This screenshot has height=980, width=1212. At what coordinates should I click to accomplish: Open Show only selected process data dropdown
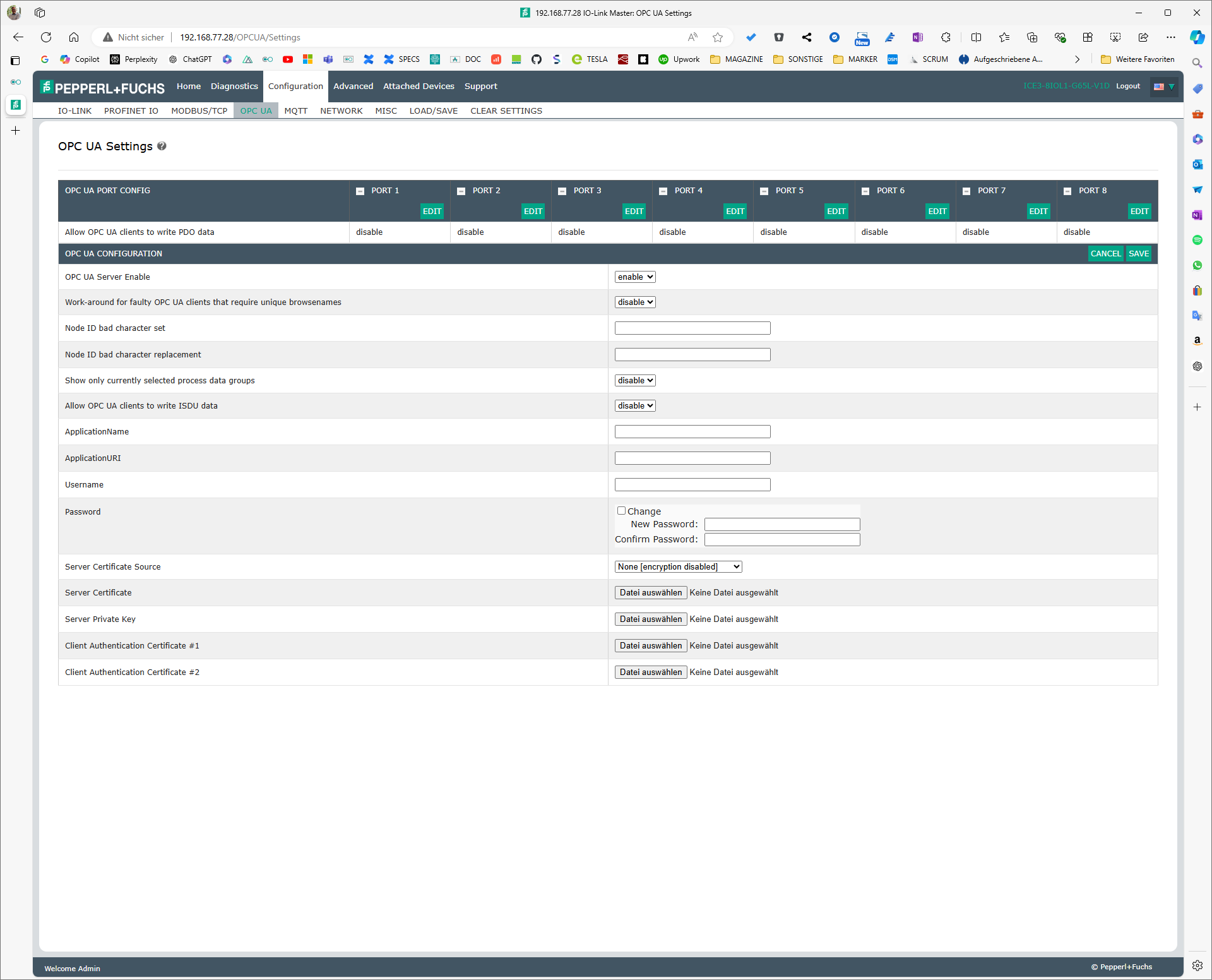point(635,381)
